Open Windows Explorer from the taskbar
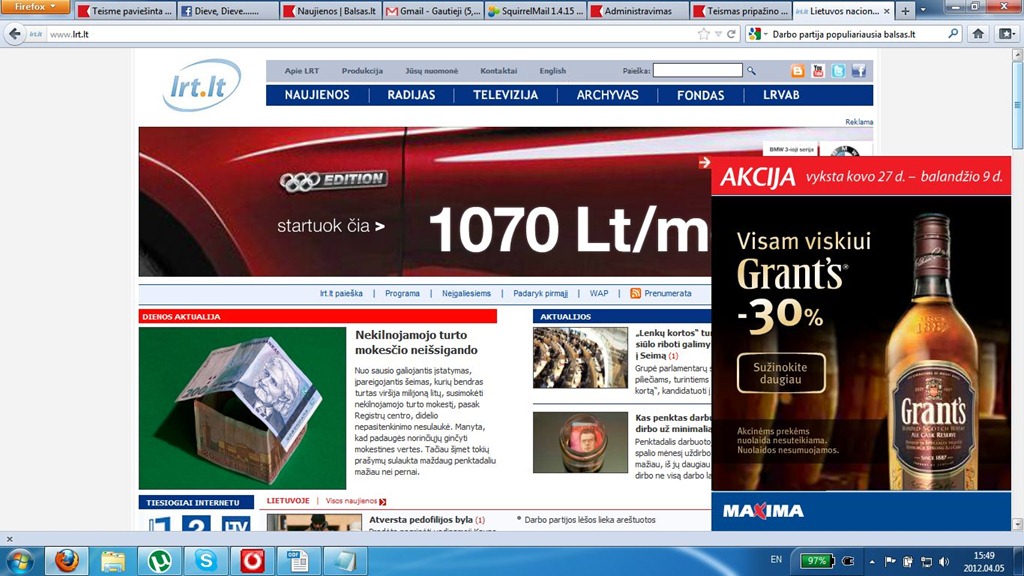 coord(113,561)
